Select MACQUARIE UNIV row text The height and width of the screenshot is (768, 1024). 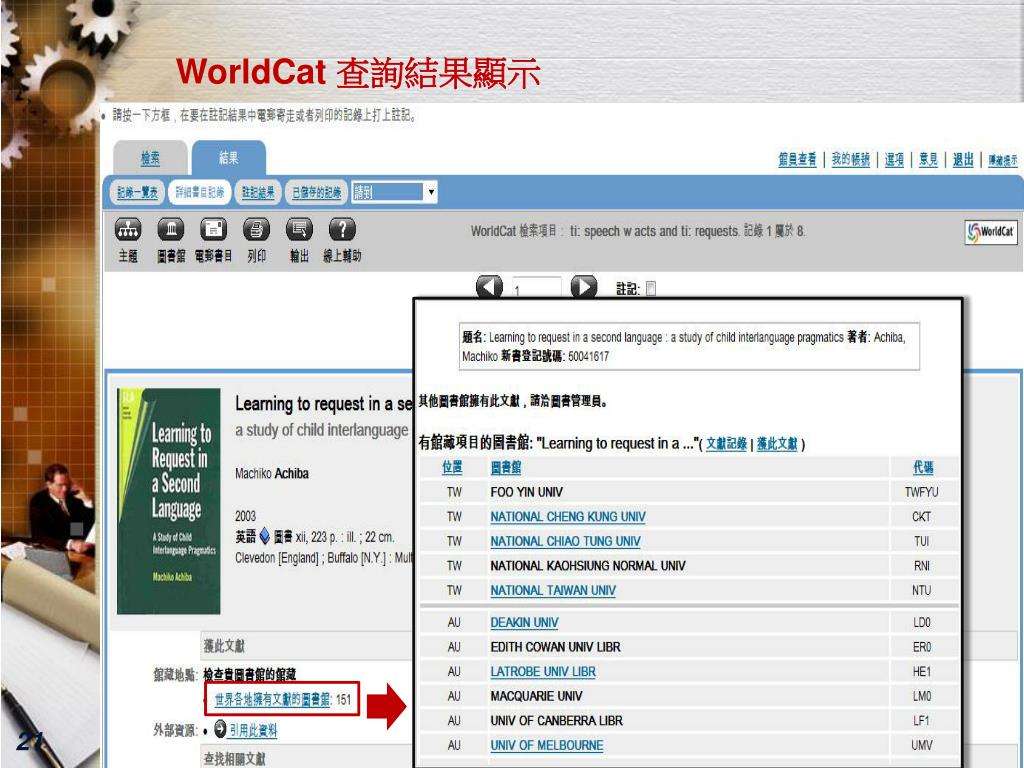click(x=537, y=696)
